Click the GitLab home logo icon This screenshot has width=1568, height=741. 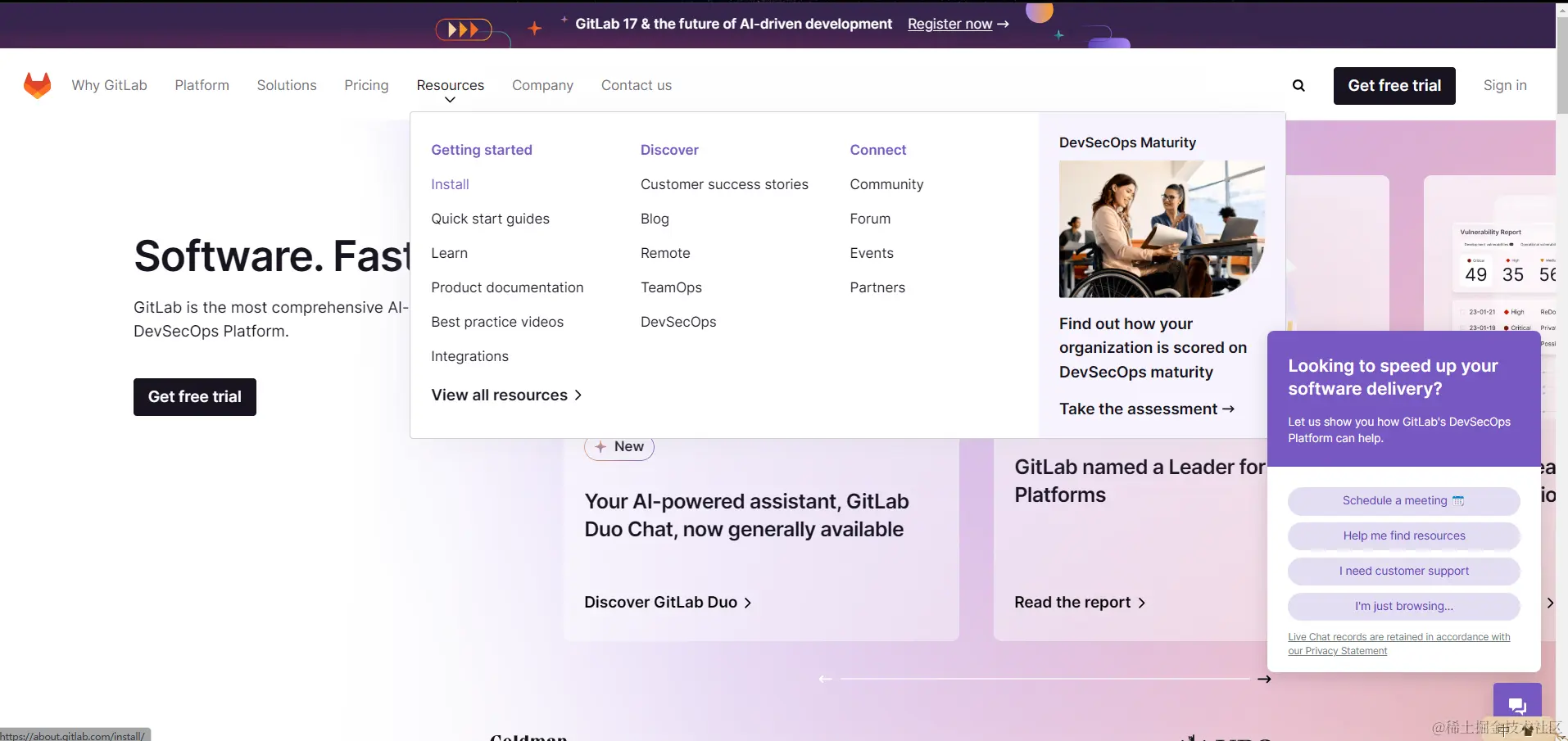(38, 85)
